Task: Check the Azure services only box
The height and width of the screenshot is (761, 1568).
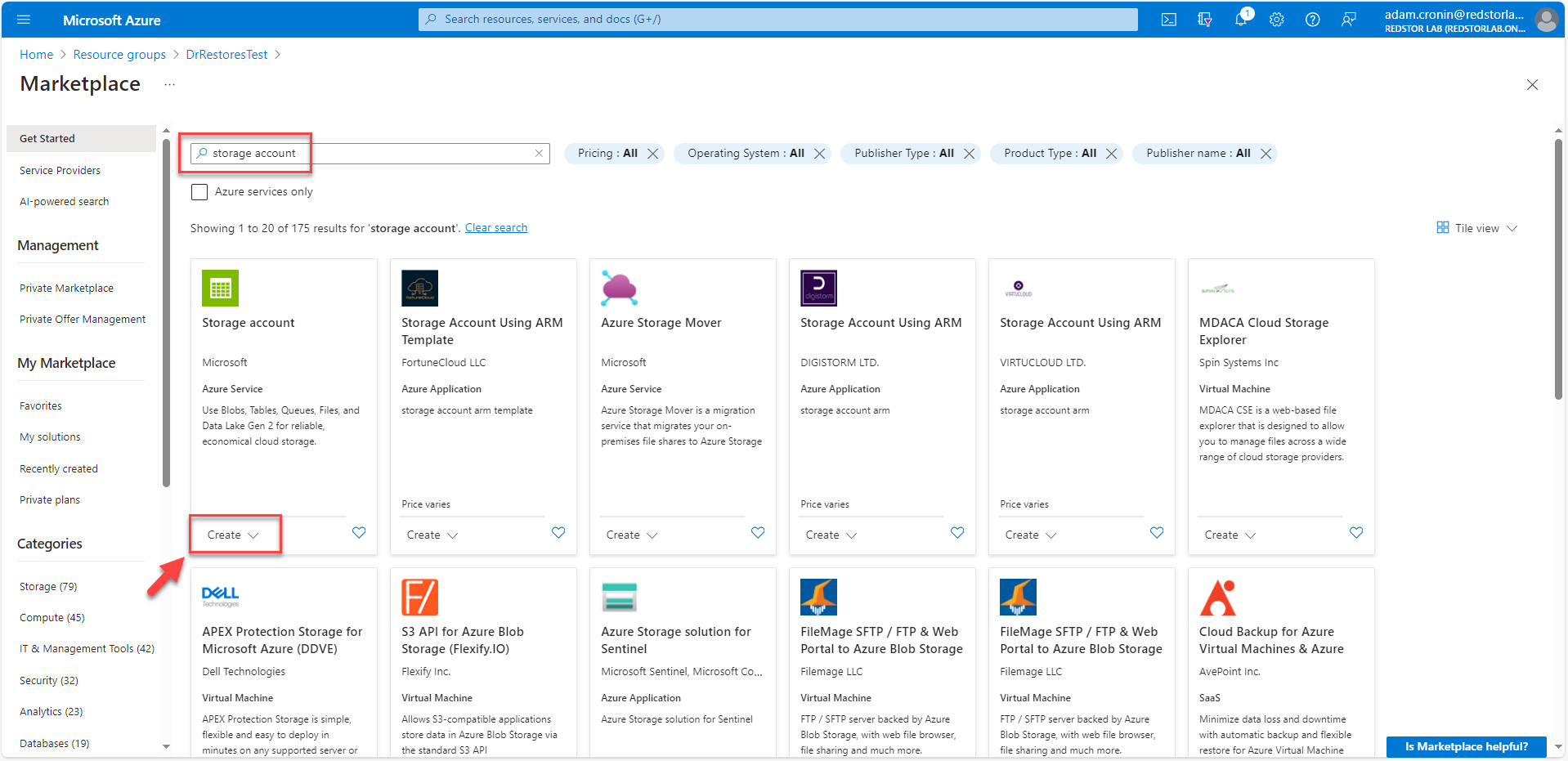Action: pyautogui.click(x=199, y=192)
